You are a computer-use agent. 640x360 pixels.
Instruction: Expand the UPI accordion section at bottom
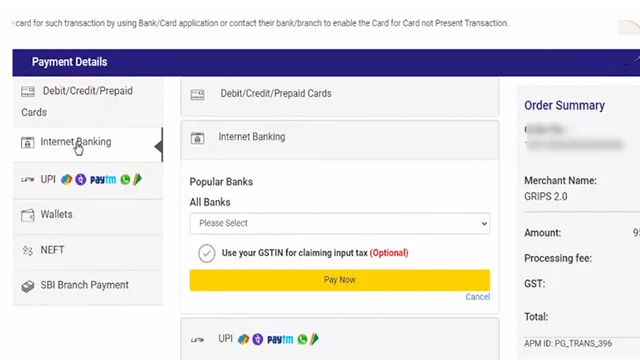pyautogui.click(x=340, y=339)
